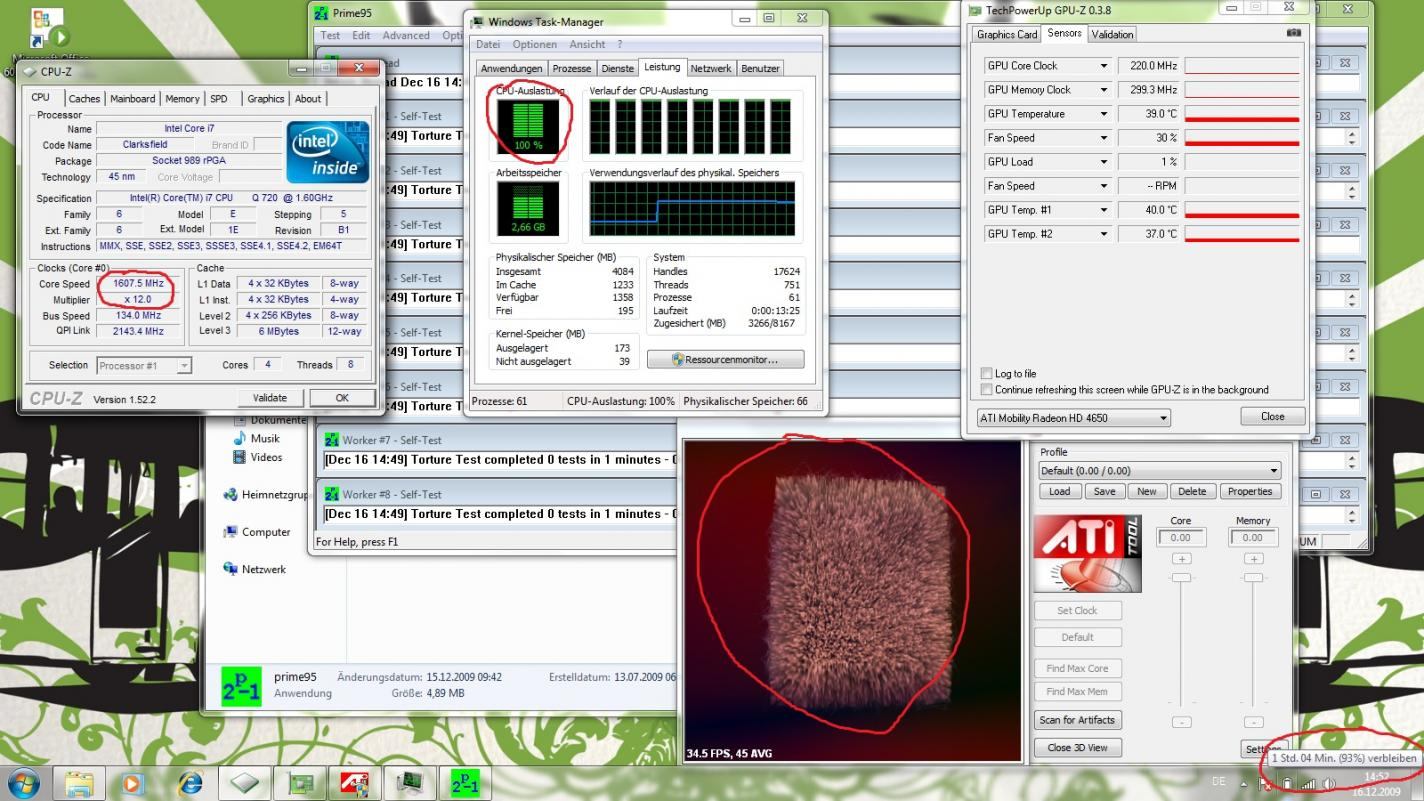1424x801 pixels.
Task: Select Netzwerk in the Explorer navigation pane
Action: (x=254, y=569)
